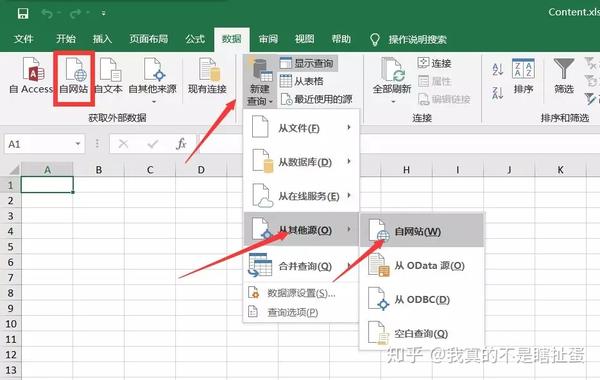This screenshot has height=380, width=600.
Task: Sort ascending with A-Z icon
Action: pos(497,69)
